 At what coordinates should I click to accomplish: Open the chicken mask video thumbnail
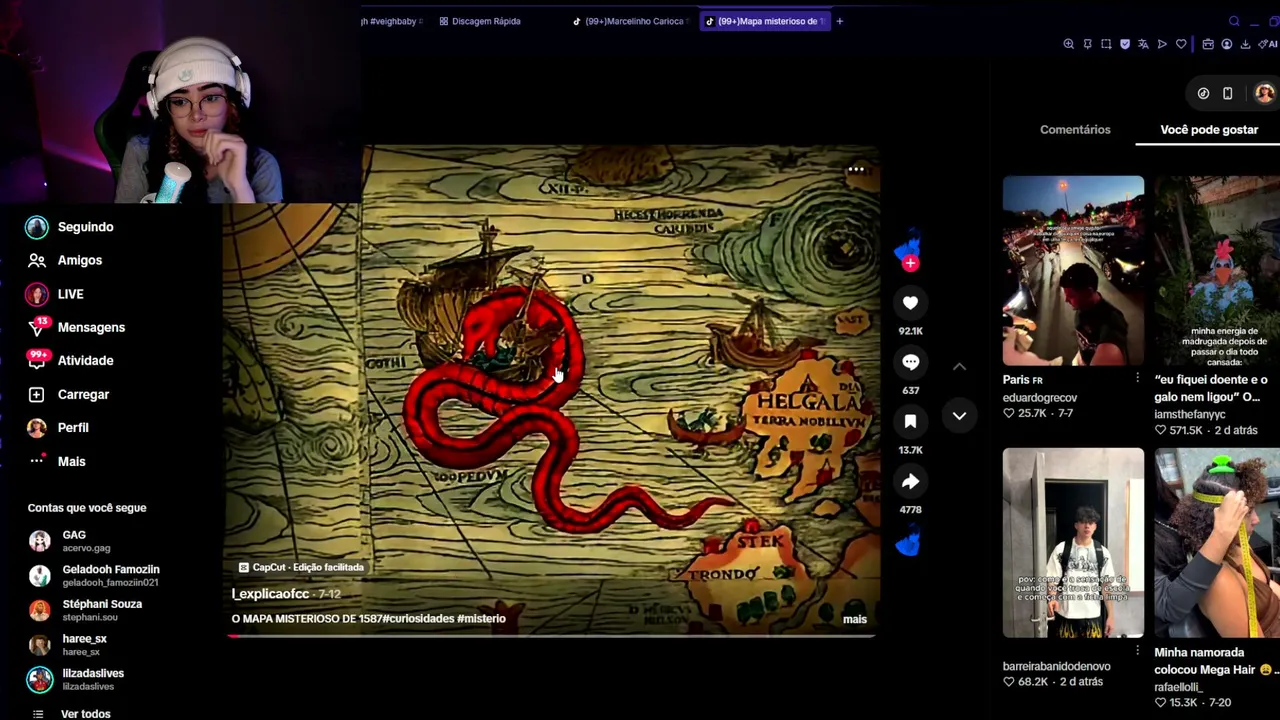(1217, 271)
